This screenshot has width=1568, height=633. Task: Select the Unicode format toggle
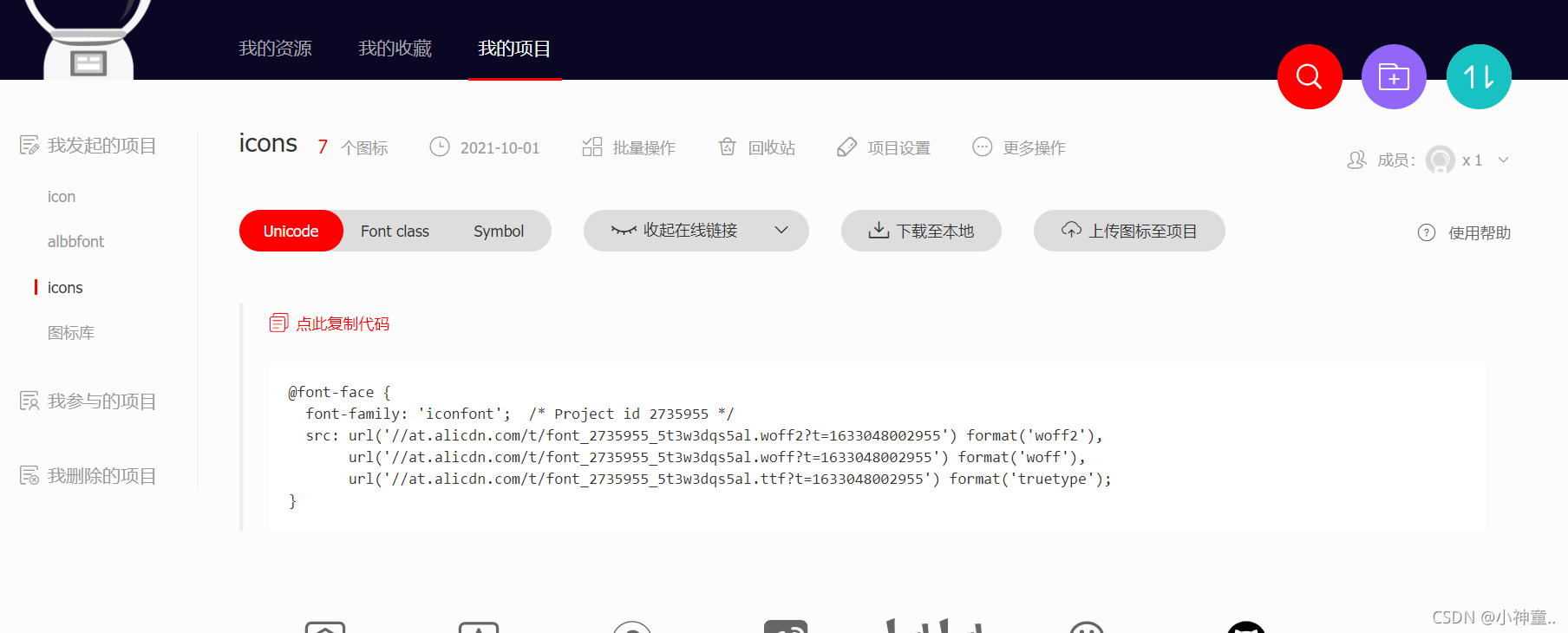[x=291, y=231]
